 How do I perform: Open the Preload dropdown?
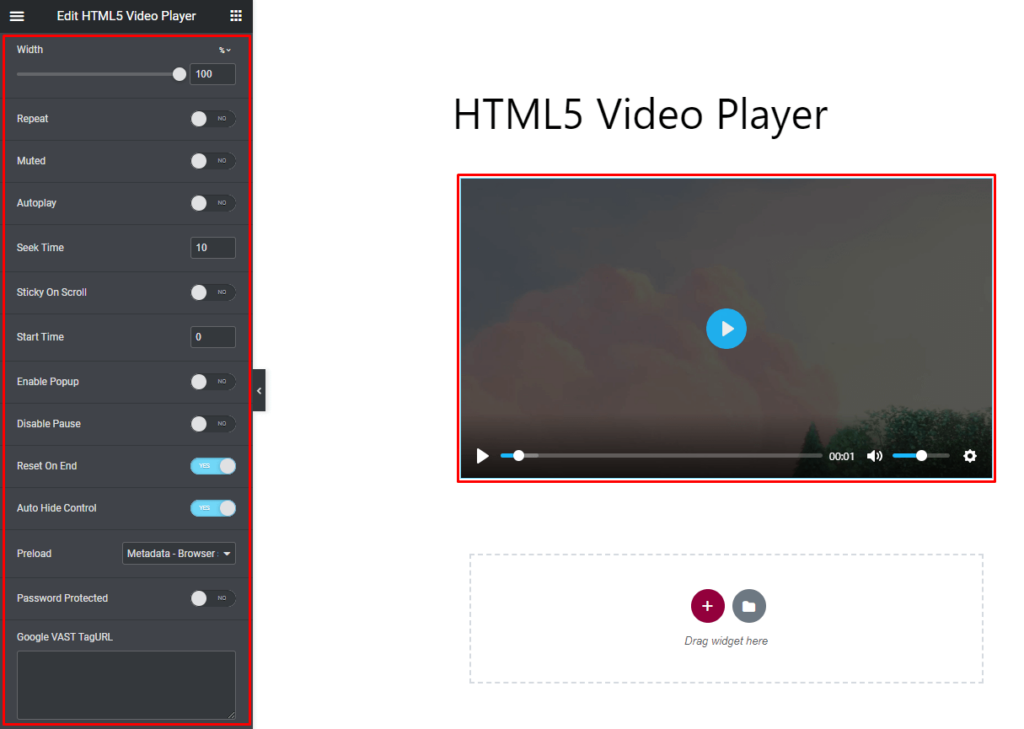pyautogui.click(x=178, y=553)
